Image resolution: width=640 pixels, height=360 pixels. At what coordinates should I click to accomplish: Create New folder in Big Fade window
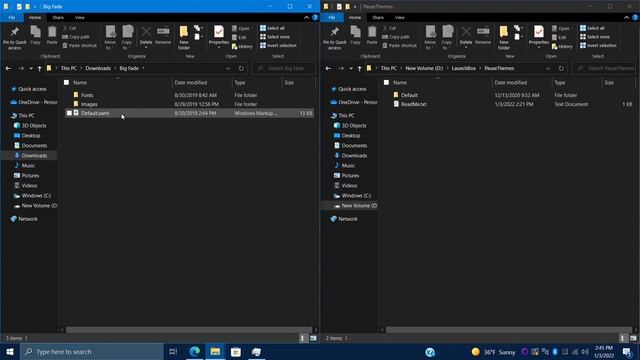pos(184,38)
